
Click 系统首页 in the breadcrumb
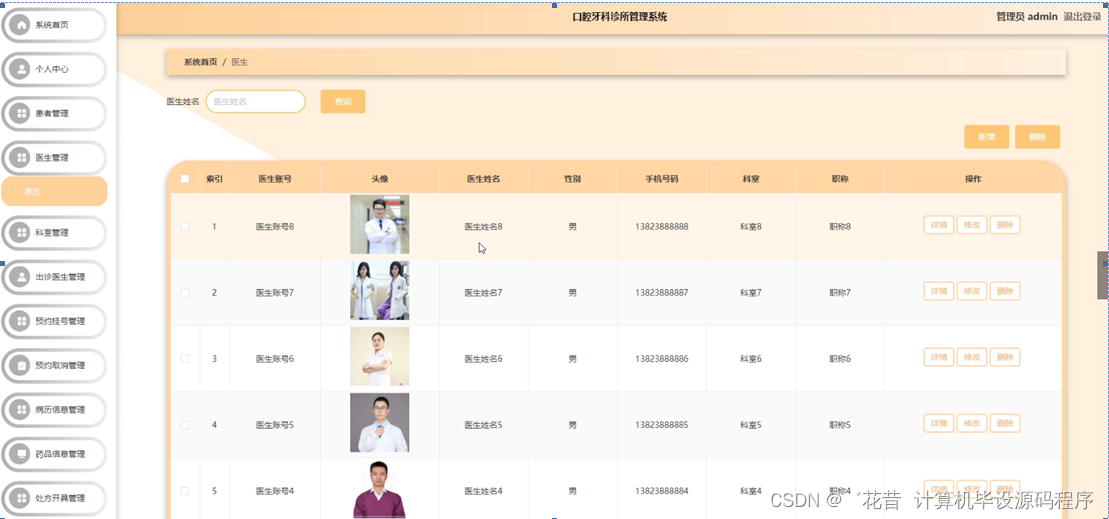pos(201,62)
